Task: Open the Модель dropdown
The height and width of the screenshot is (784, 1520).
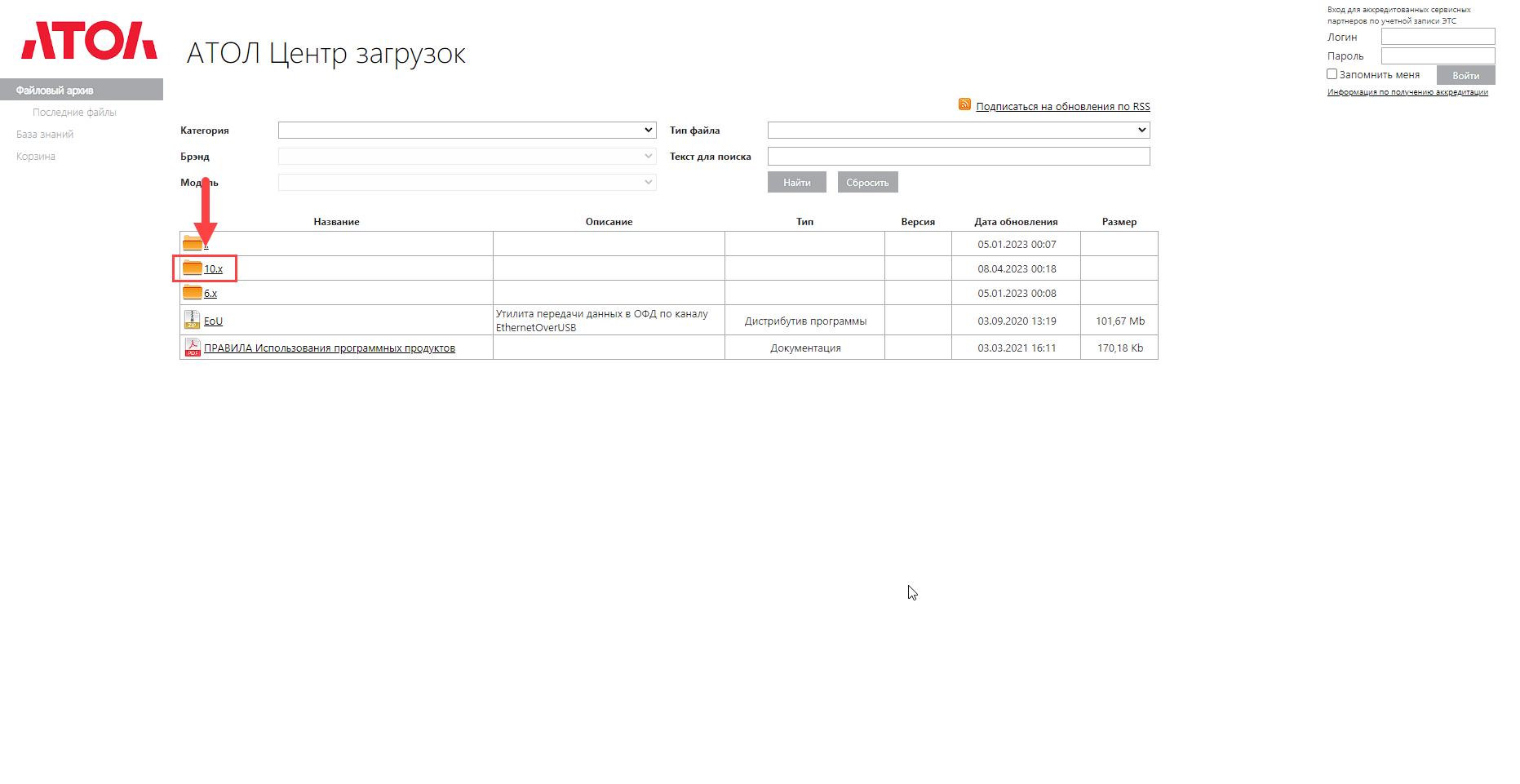Action: [x=467, y=182]
